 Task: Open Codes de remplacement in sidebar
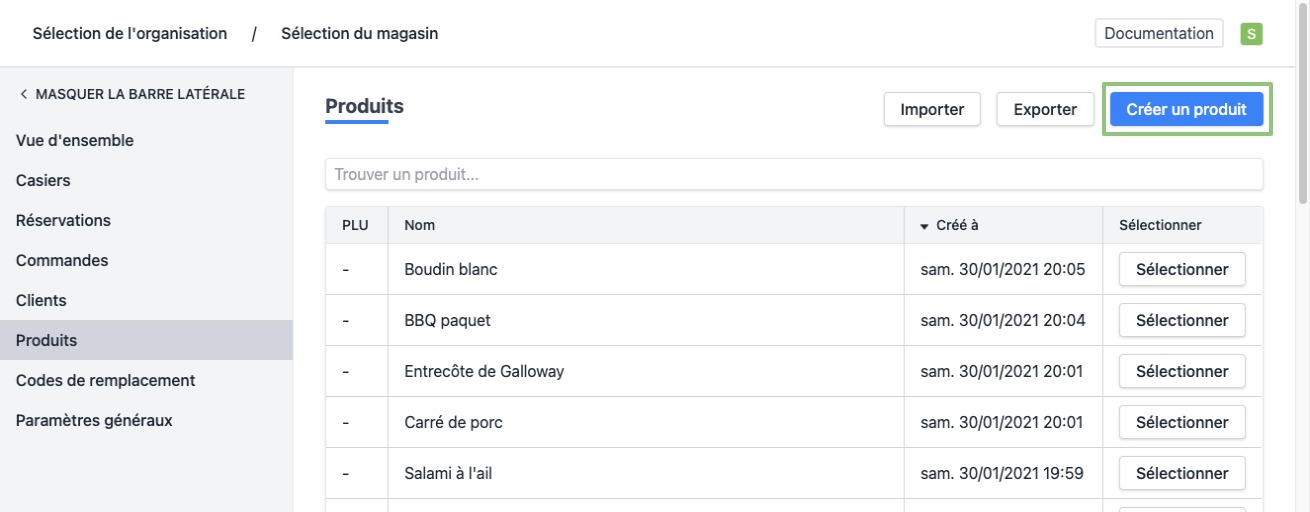tap(105, 380)
